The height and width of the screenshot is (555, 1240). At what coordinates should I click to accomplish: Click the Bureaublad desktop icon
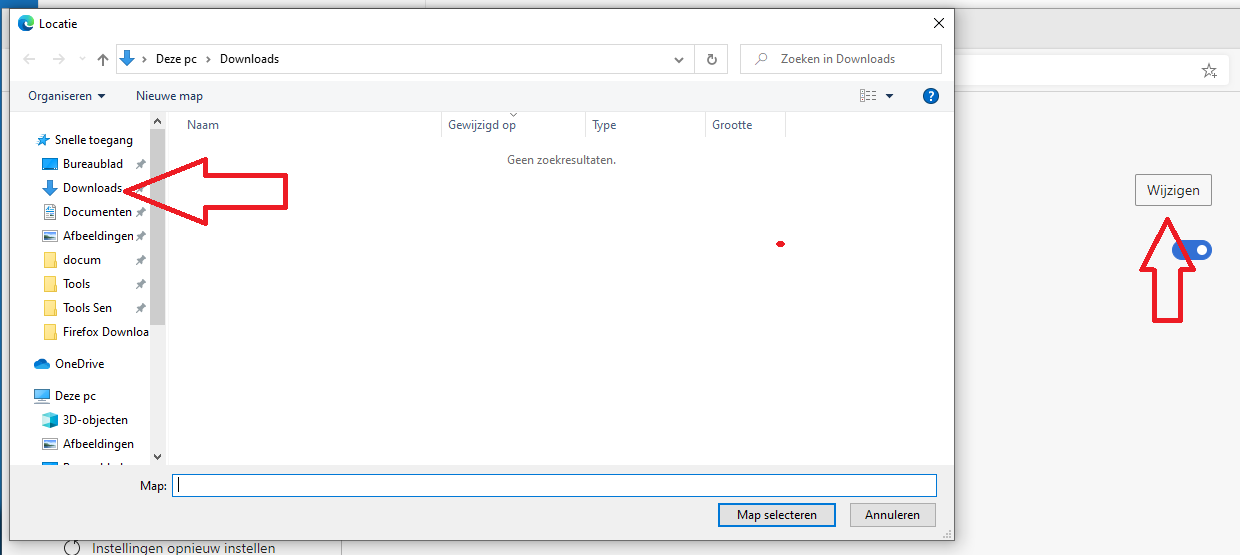(50, 164)
